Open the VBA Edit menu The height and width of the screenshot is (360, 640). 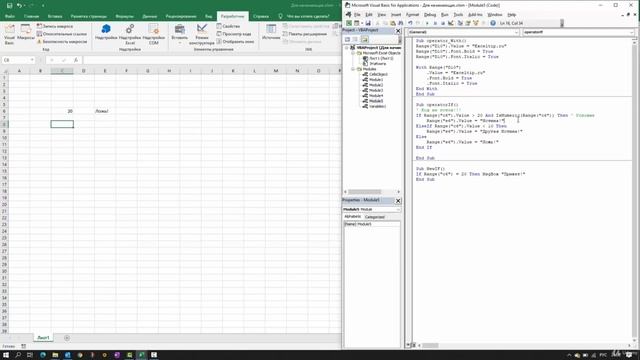(369, 15)
